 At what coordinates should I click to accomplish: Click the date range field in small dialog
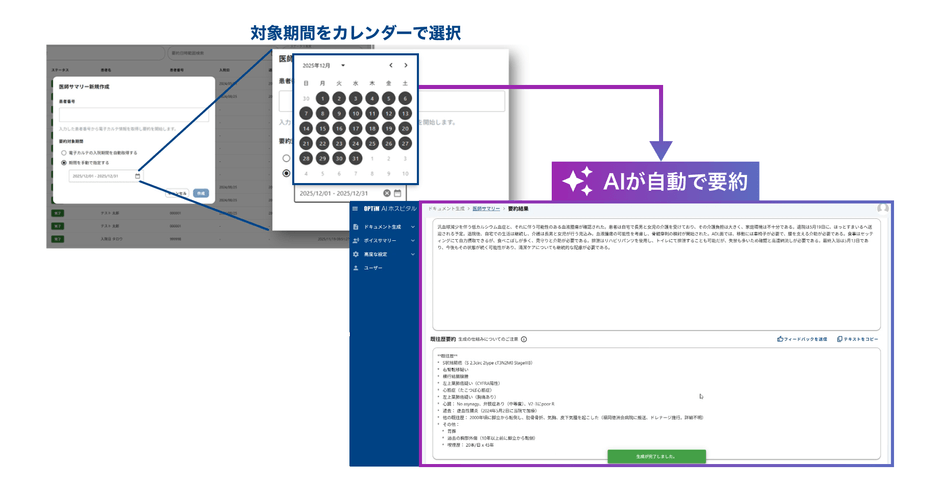(106, 176)
